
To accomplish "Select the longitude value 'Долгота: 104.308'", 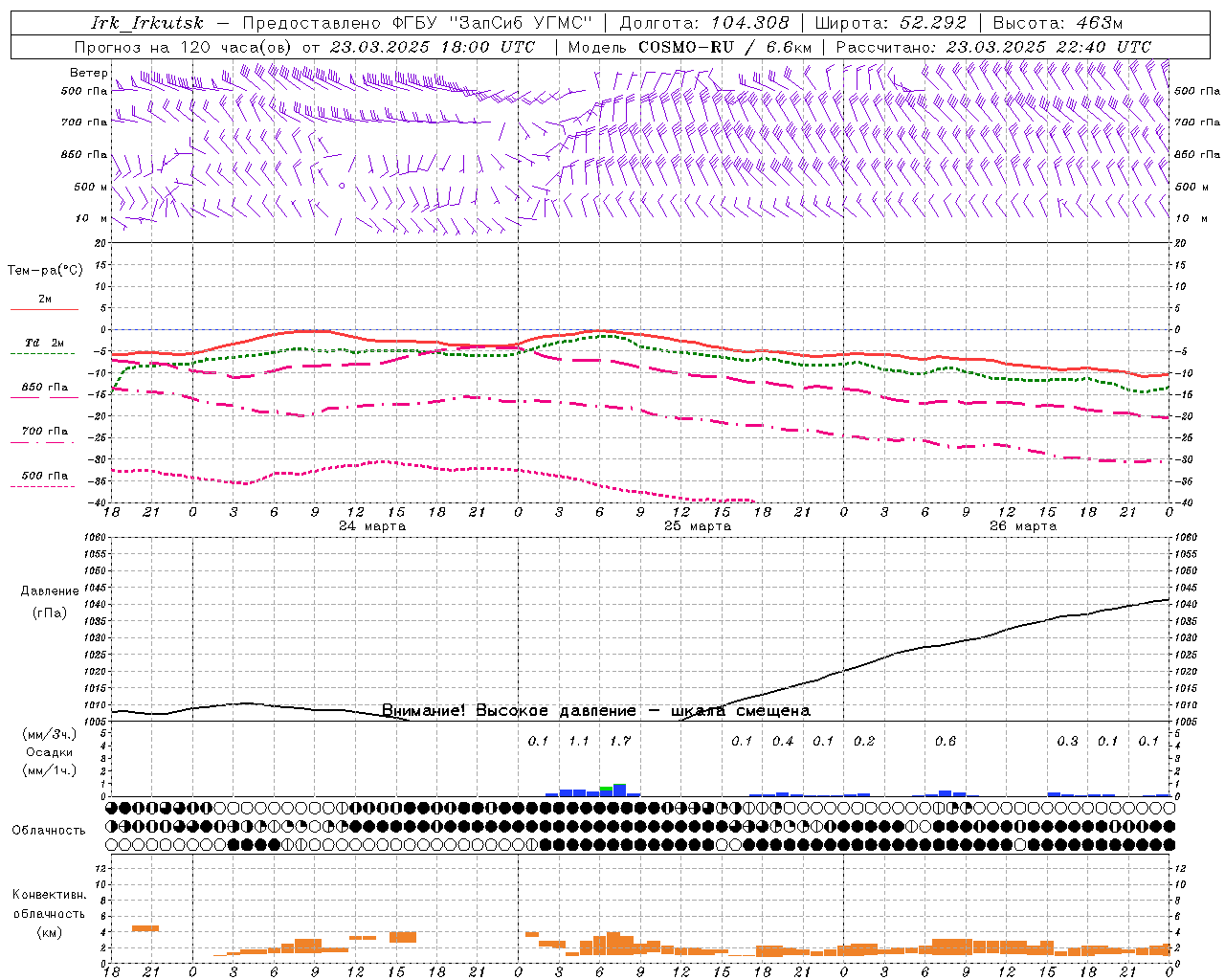I will (704, 23).
